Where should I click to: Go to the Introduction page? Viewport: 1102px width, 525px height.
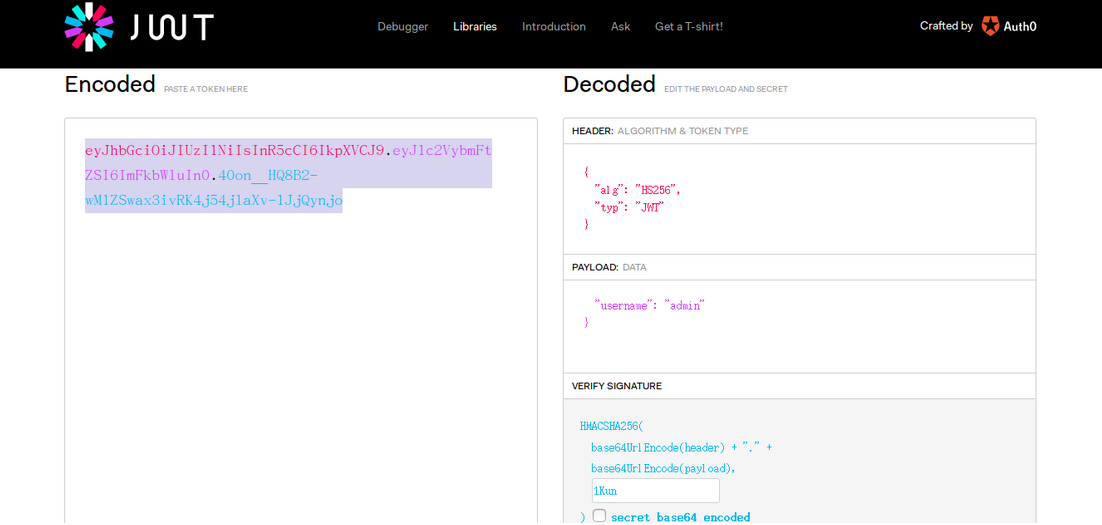pyautogui.click(x=554, y=27)
